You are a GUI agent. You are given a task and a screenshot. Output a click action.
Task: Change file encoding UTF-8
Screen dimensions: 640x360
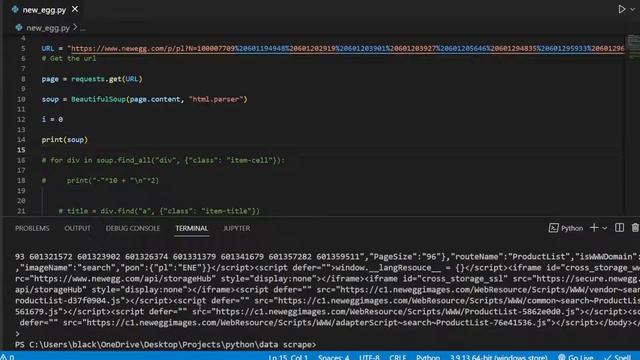tap(369, 357)
